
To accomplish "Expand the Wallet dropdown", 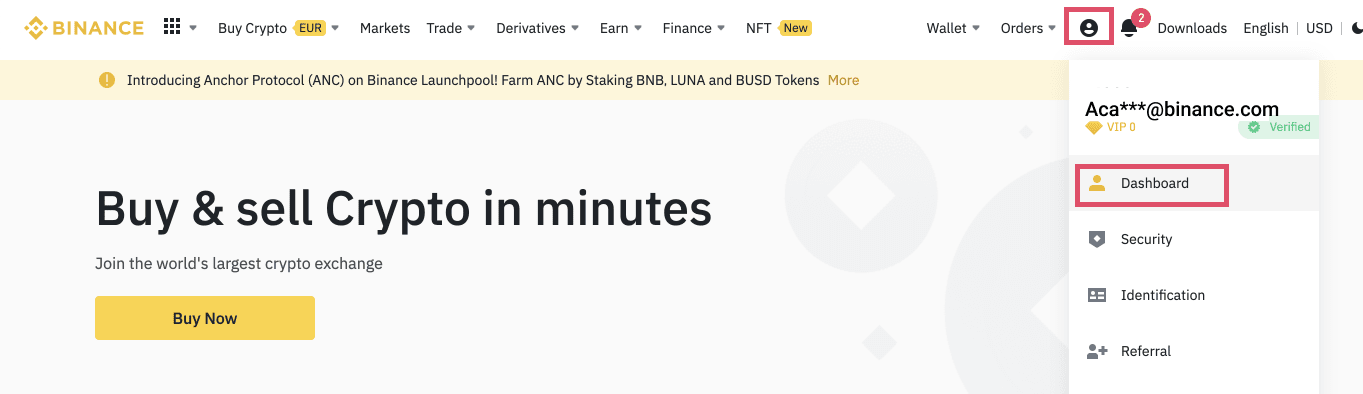I will [953, 28].
